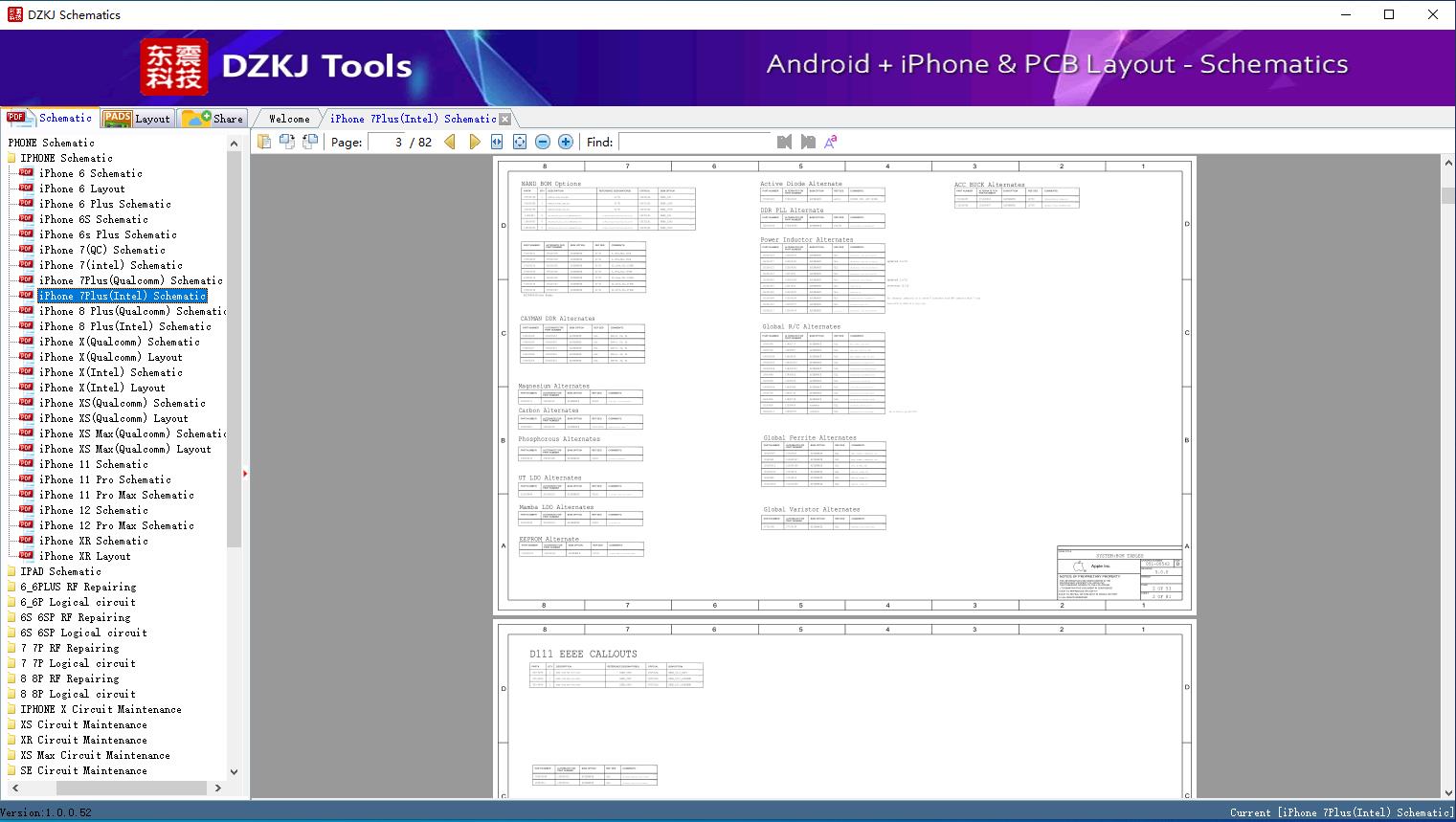Switch to the Schematic tab
The width and height of the screenshot is (1456, 822).
[50, 118]
